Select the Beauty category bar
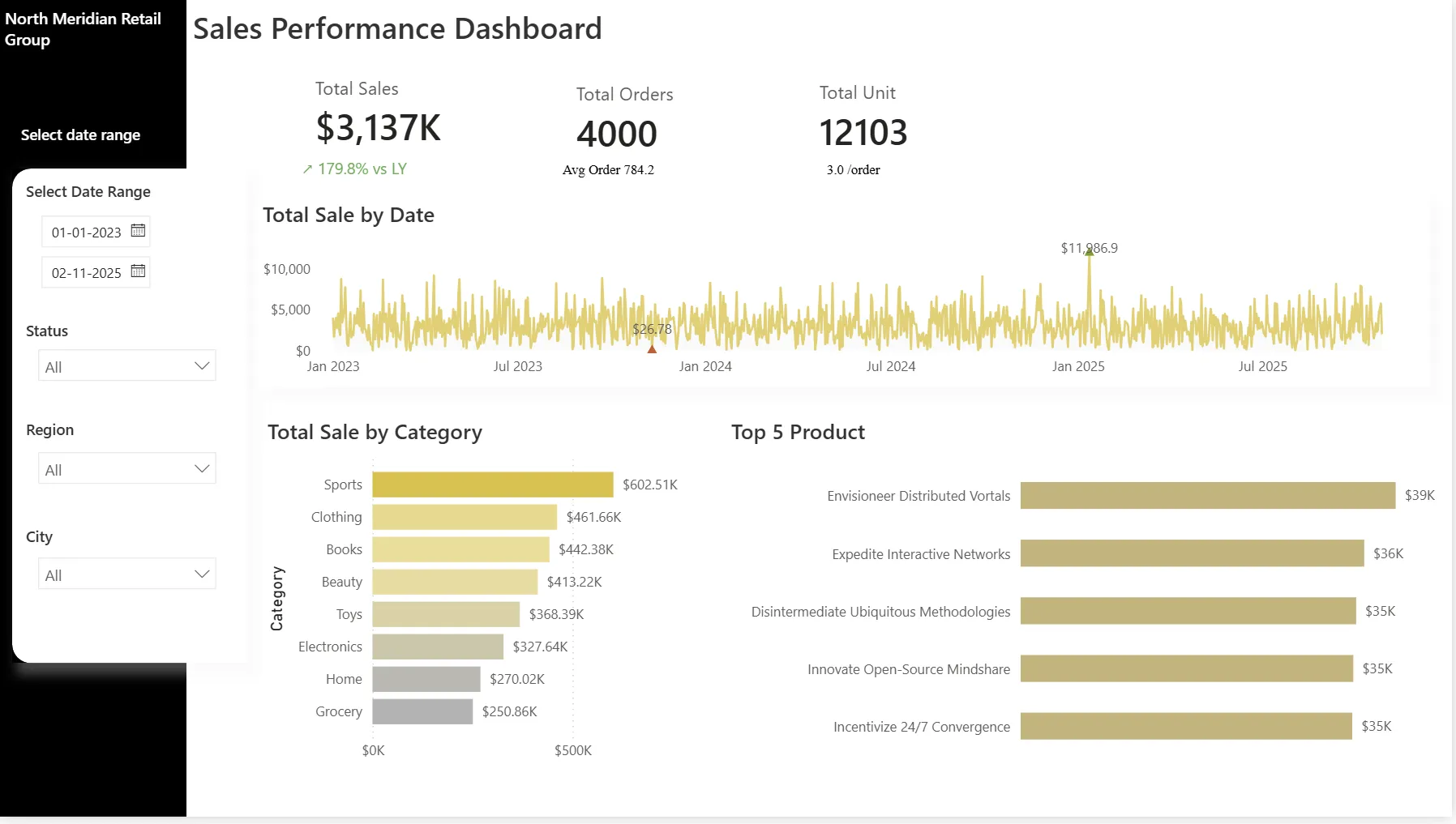Image resolution: width=1456 pixels, height=824 pixels. click(x=455, y=582)
